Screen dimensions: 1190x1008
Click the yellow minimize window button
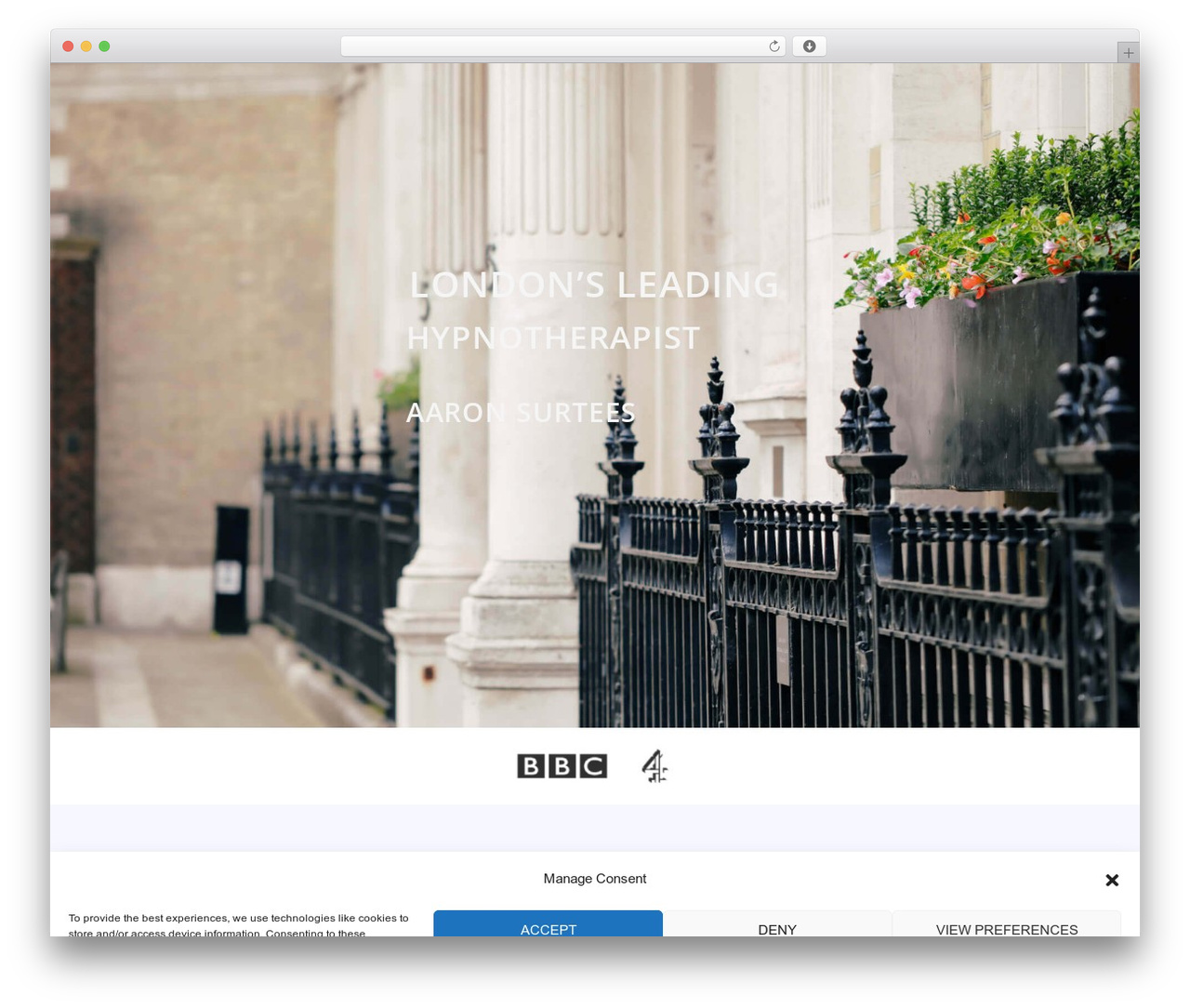pos(86,46)
